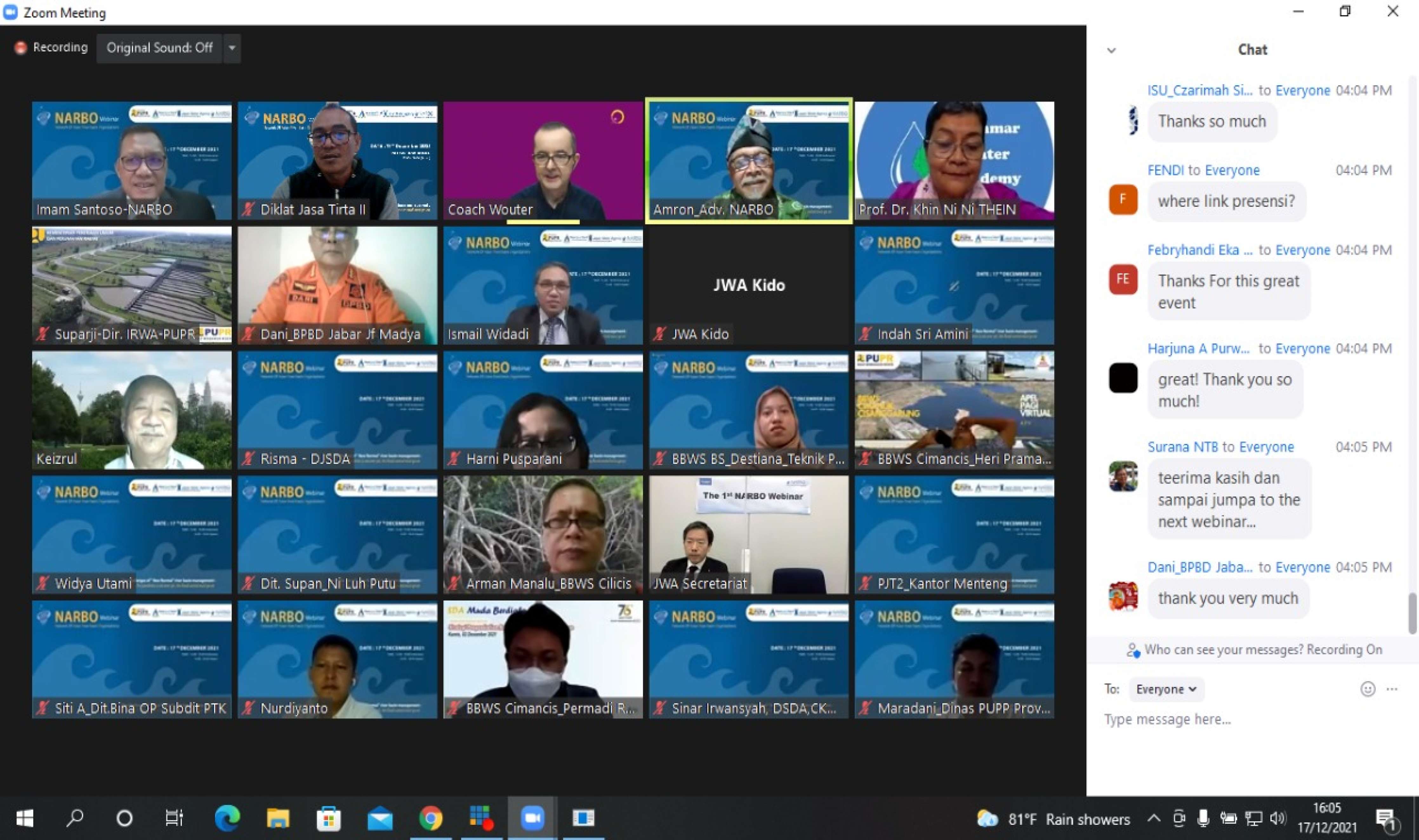Open Google Chrome from the taskbar
The height and width of the screenshot is (840, 1419).
point(431,818)
